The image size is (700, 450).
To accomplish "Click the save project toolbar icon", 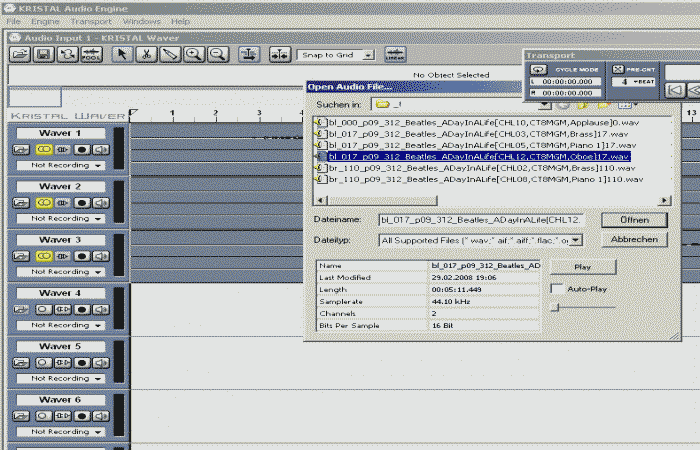I will coord(44,54).
